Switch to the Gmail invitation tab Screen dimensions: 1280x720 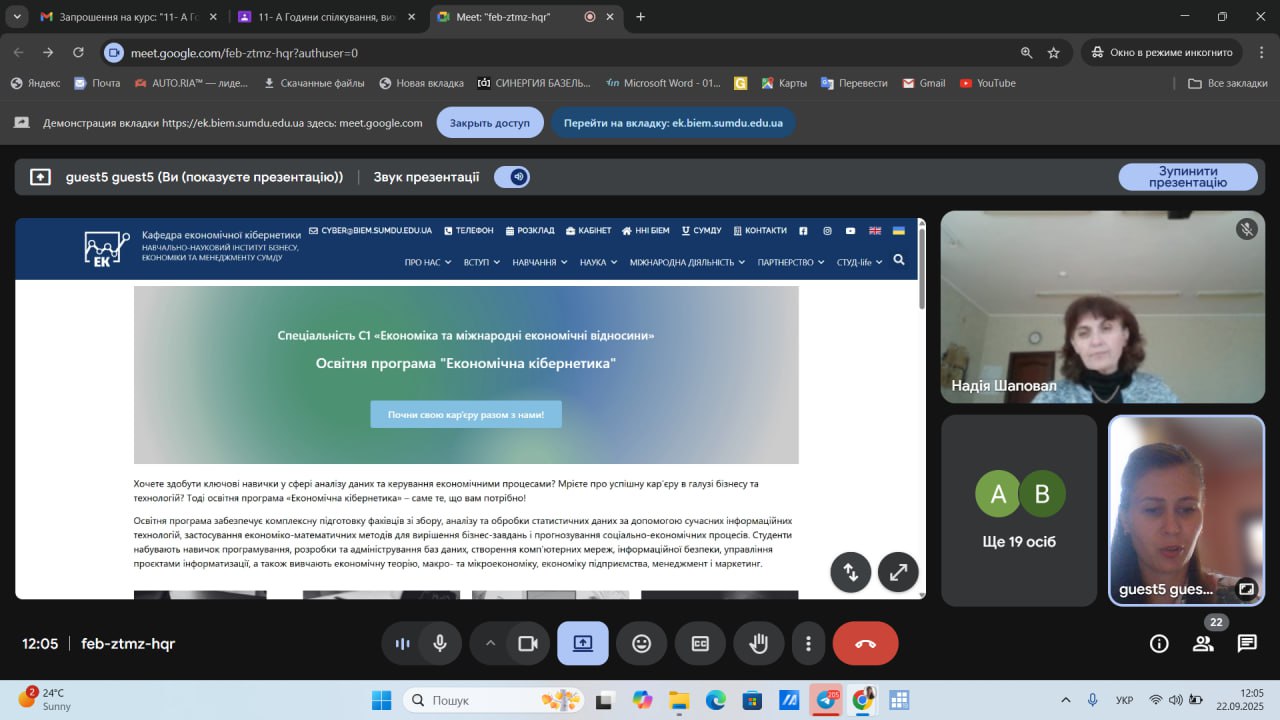click(x=120, y=17)
